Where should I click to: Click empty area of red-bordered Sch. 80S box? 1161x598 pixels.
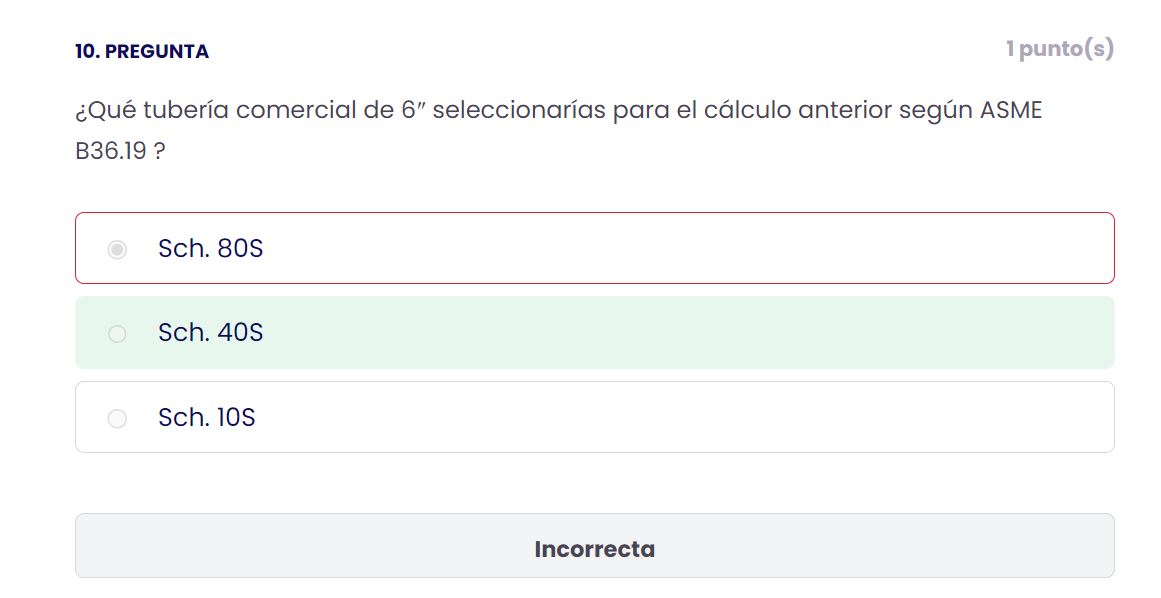click(x=666, y=248)
